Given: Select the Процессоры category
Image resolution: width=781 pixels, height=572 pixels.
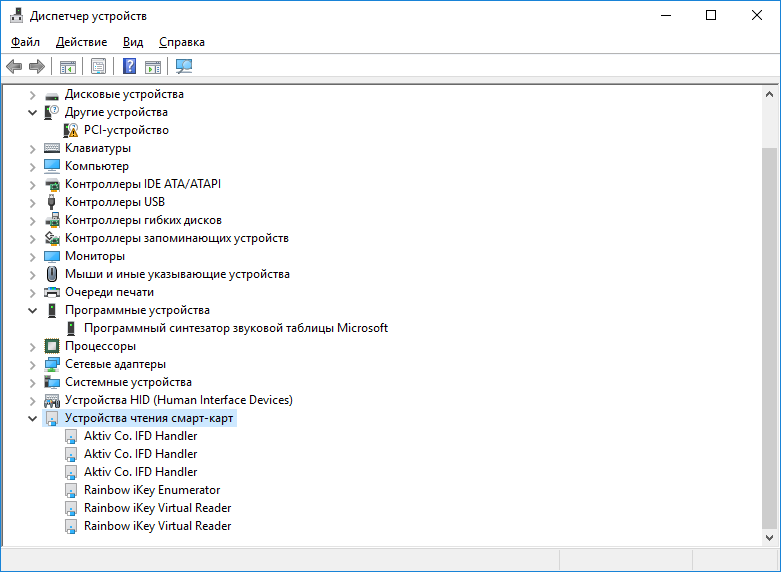Looking at the screenshot, I should pos(100,346).
